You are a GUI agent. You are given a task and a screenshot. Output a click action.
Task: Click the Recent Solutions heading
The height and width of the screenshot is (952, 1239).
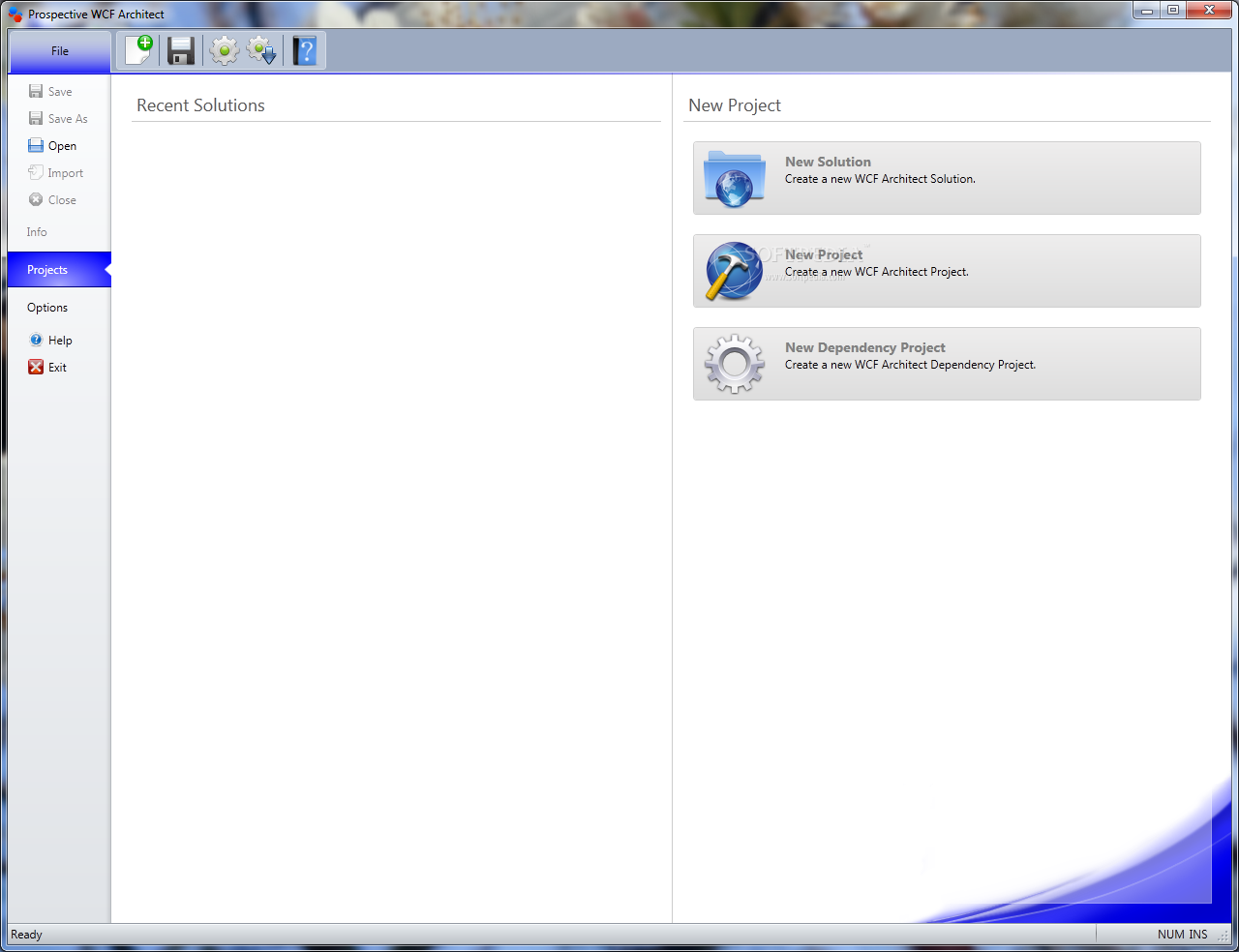tap(200, 105)
